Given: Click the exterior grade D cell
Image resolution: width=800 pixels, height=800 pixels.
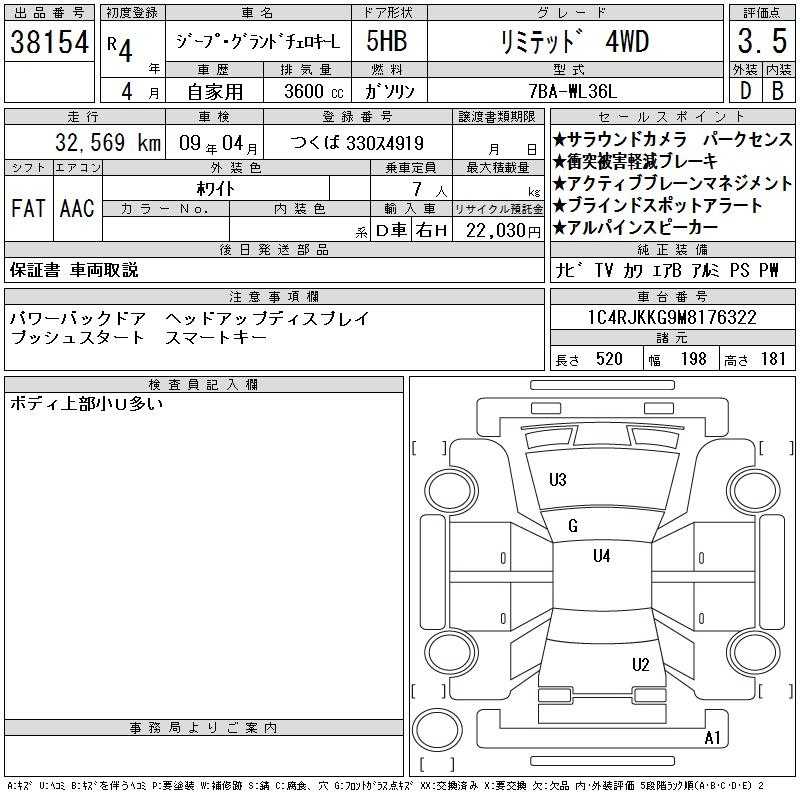Looking at the screenshot, I should (x=745, y=90).
